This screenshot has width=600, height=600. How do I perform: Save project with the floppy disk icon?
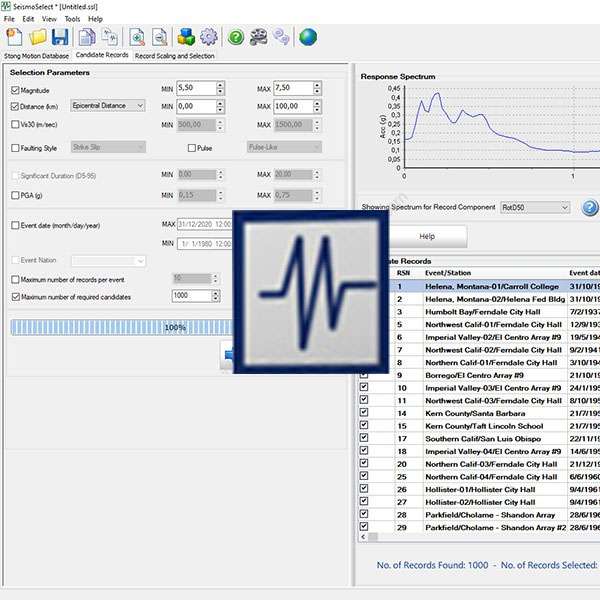(60, 38)
